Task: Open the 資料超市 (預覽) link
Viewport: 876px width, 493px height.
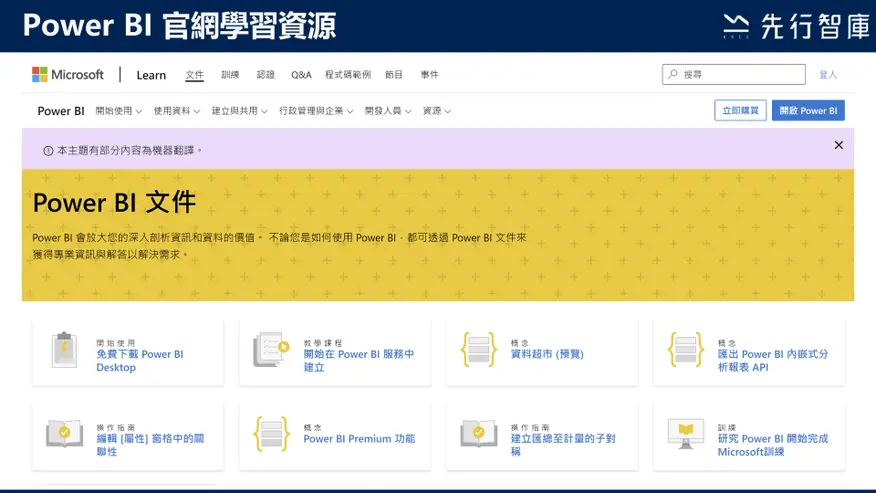Action: [547, 354]
